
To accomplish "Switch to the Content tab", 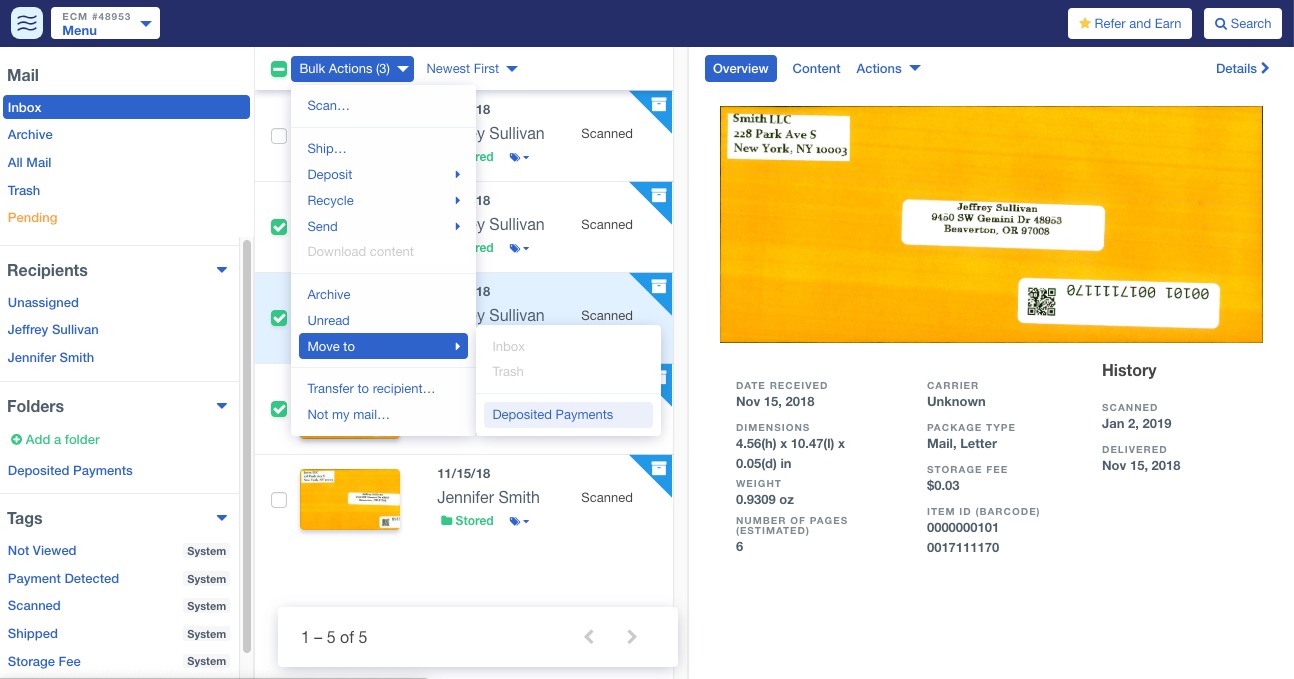I will point(816,68).
